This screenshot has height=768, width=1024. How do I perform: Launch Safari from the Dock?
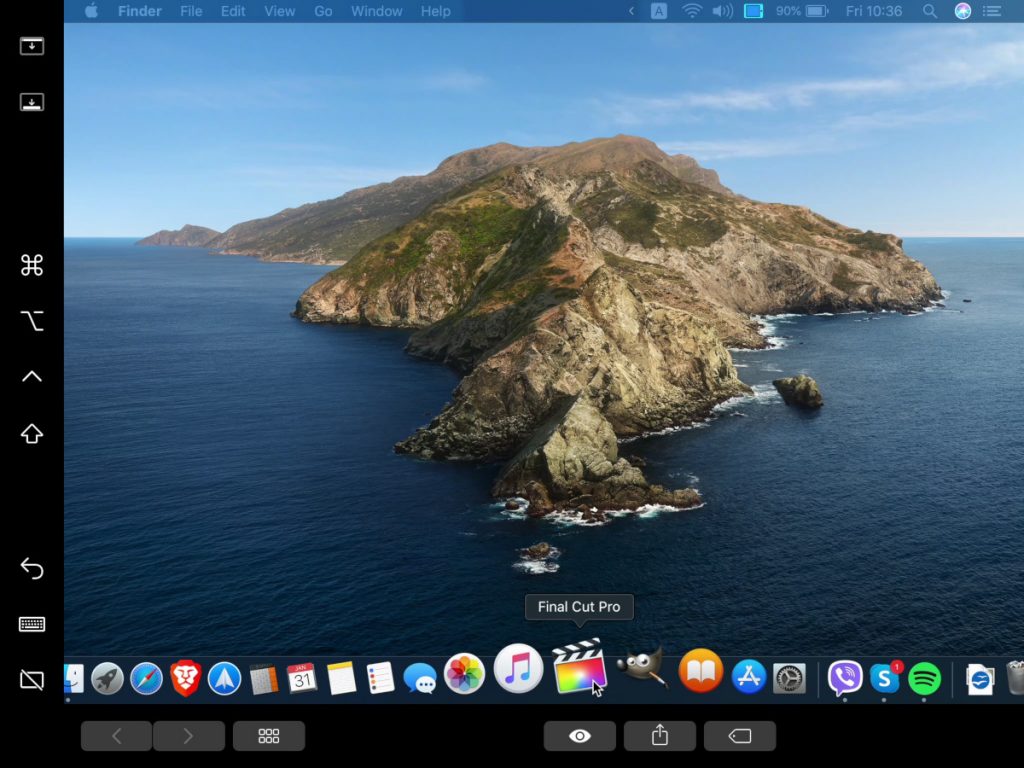pyautogui.click(x=146, y=679)
